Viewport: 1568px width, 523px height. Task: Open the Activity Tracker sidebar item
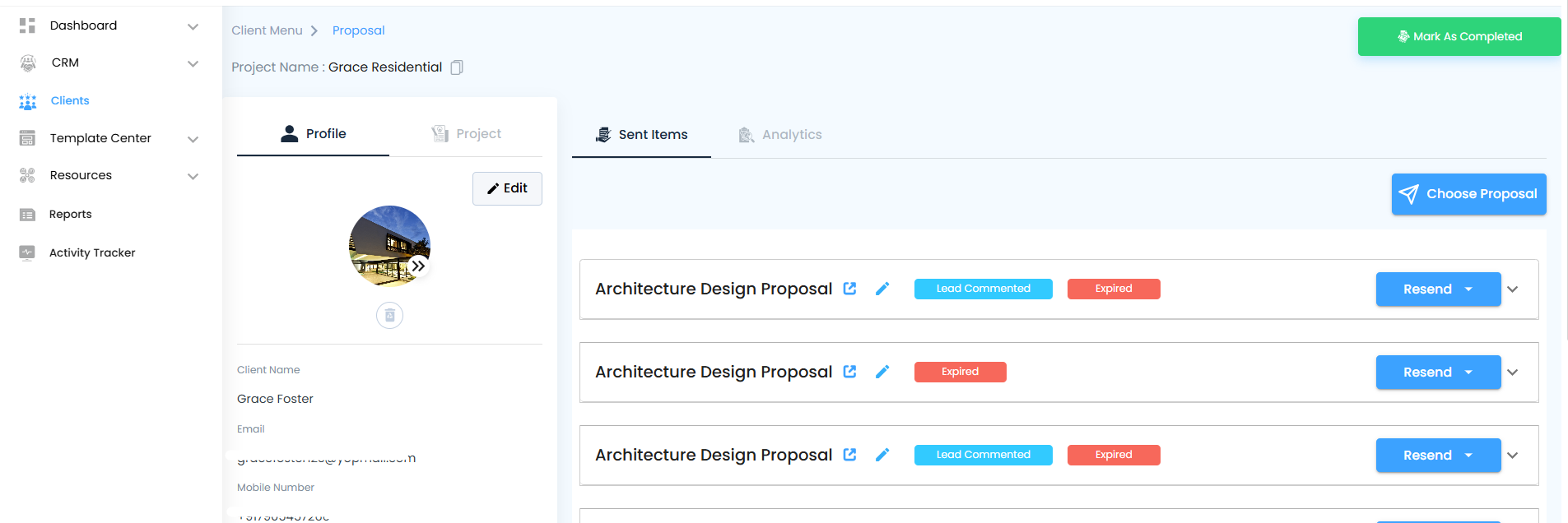[92, 252]
